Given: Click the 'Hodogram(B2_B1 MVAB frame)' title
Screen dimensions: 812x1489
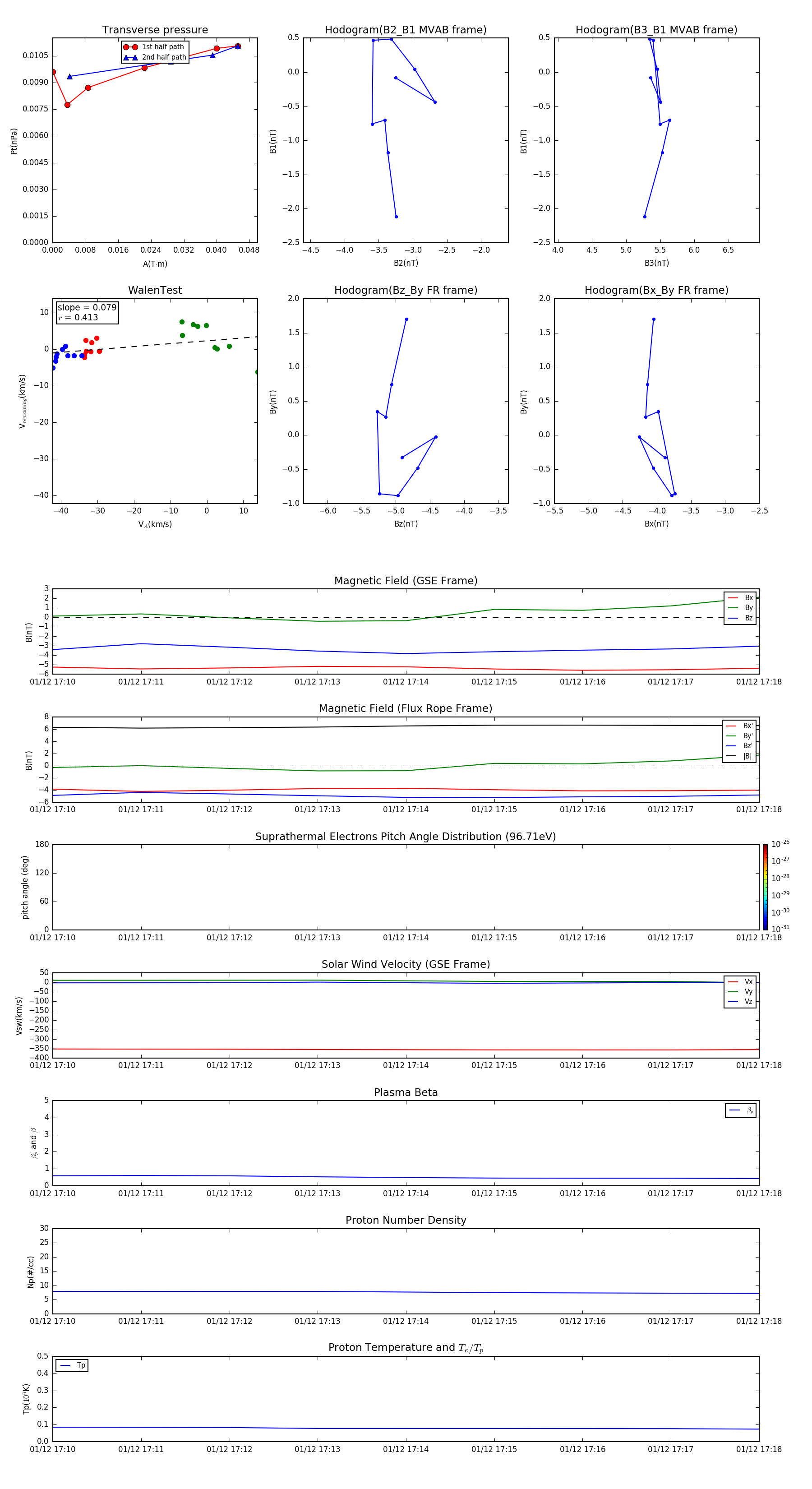Looking at the screenshot, I should 406,30.
